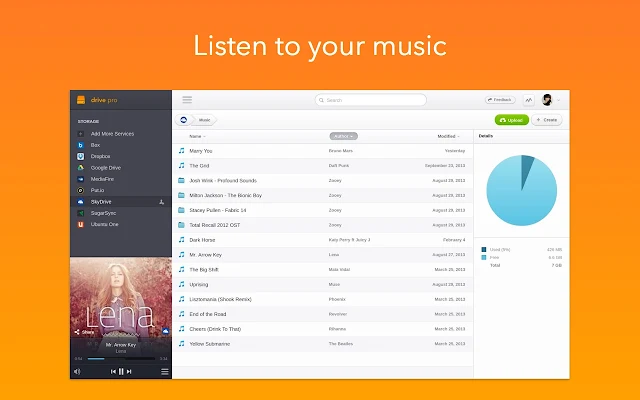Skip to the previous track
Viewport: 640px width, 400px height.
[113, 371]
